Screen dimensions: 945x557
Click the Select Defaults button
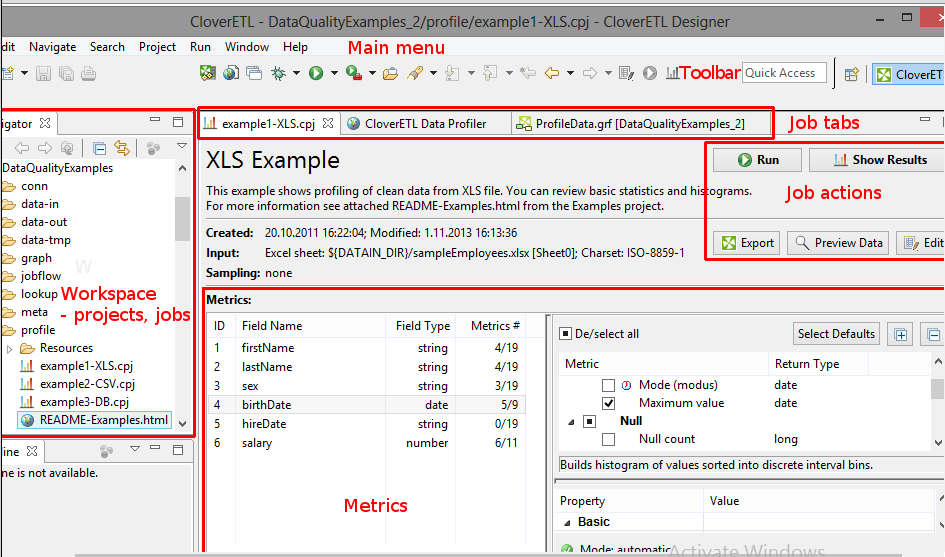pos(836,334)
